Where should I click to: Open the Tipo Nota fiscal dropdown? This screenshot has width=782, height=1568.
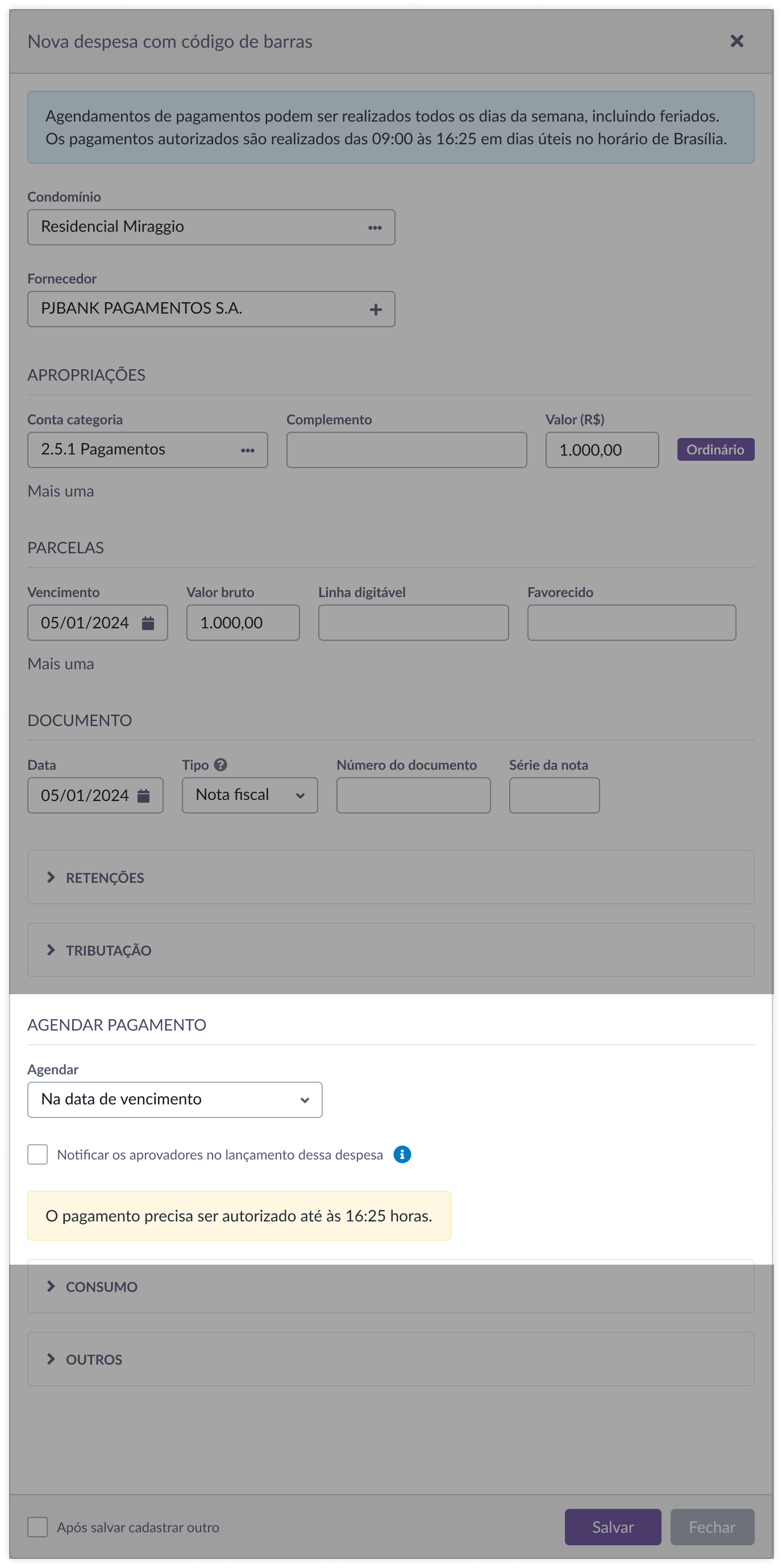tap(249, 795)
